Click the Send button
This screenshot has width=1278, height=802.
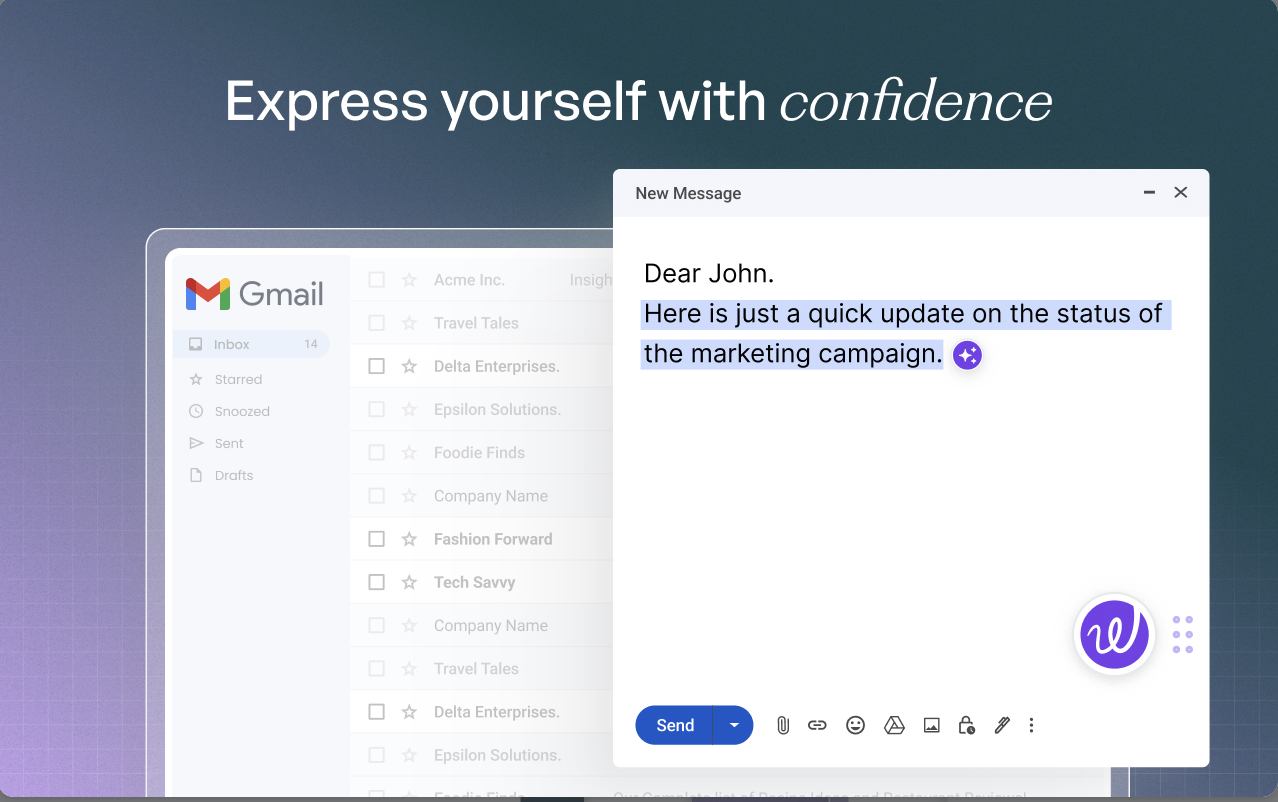(673, 725)
